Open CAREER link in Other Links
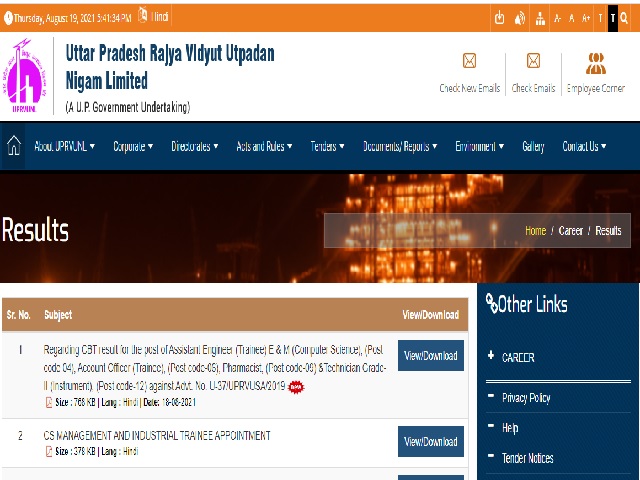Image resolution: width=640 pixels, height=480 pixels. coord(518,358)
